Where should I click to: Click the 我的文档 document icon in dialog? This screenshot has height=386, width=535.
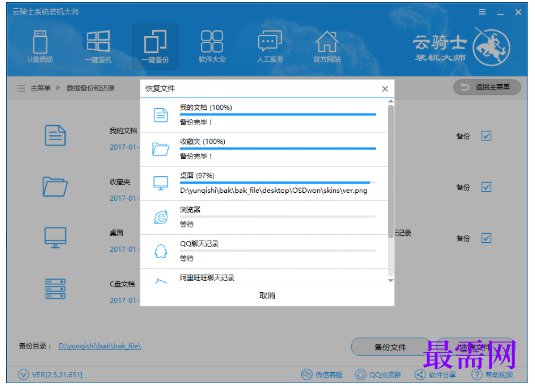pyautogui.click(x=161, y=115)
